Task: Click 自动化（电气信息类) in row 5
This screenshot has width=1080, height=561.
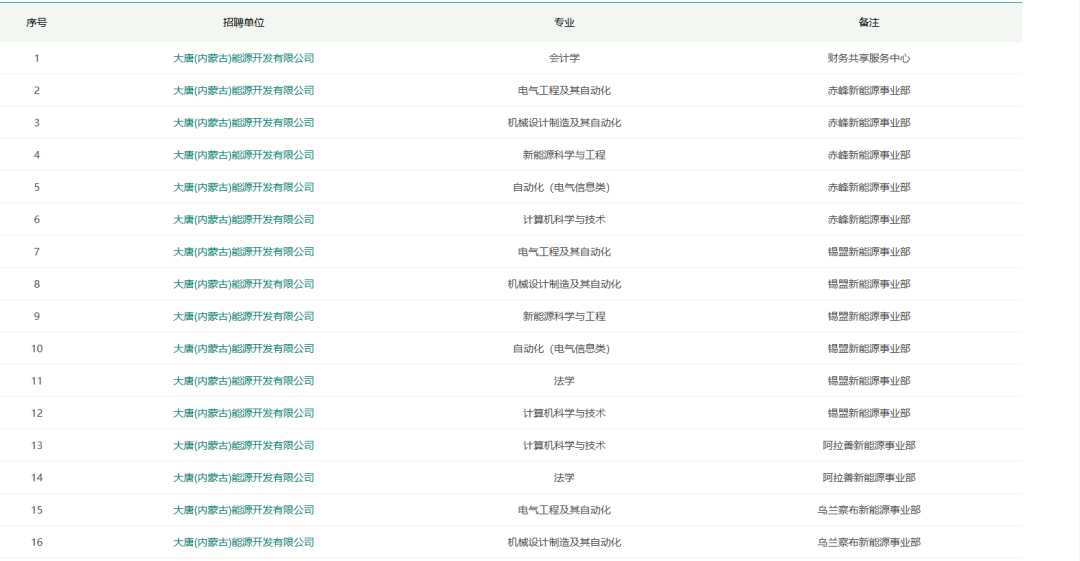Action: (x=561, y=187)
